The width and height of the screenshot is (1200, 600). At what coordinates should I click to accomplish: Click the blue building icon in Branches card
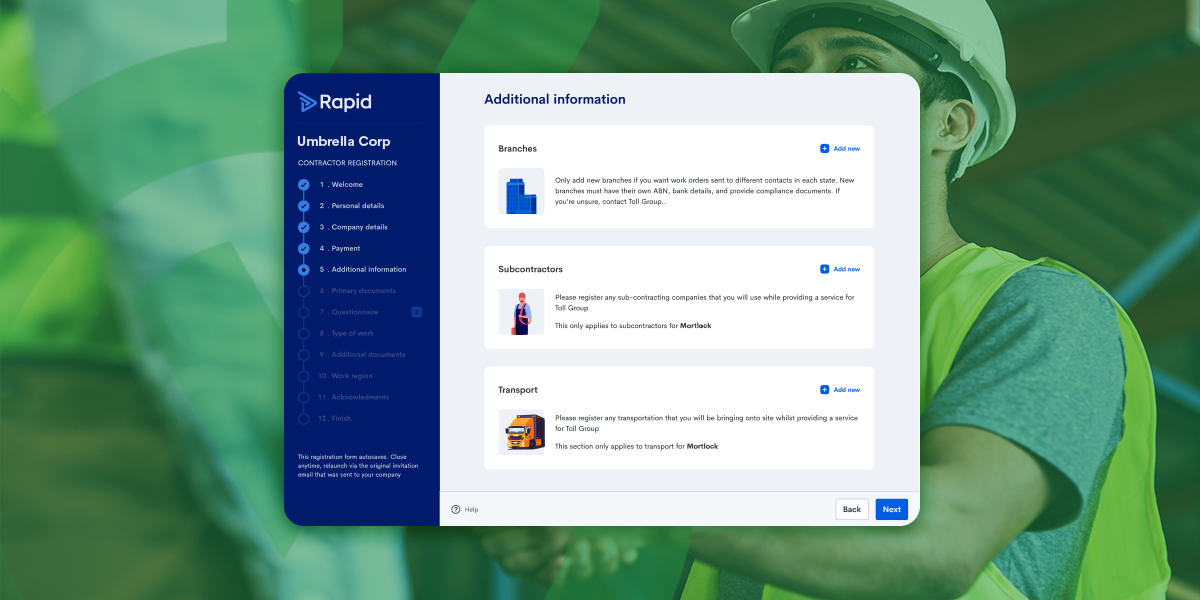click(521, 192)
